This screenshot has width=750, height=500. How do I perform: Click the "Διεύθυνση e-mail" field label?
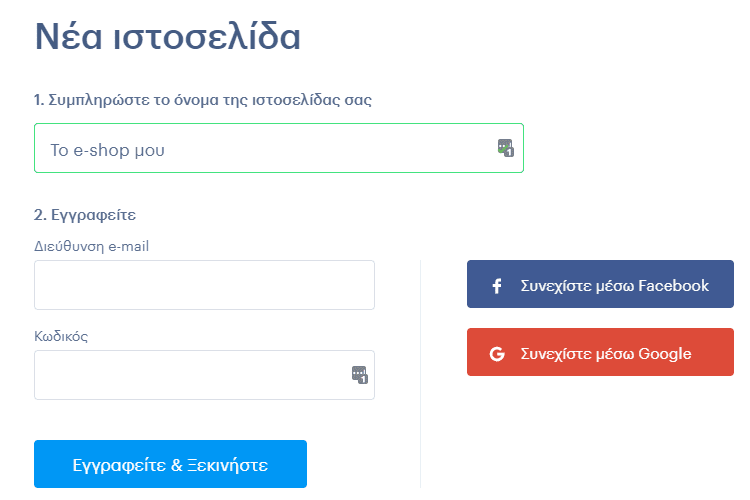tap(91, 246)
